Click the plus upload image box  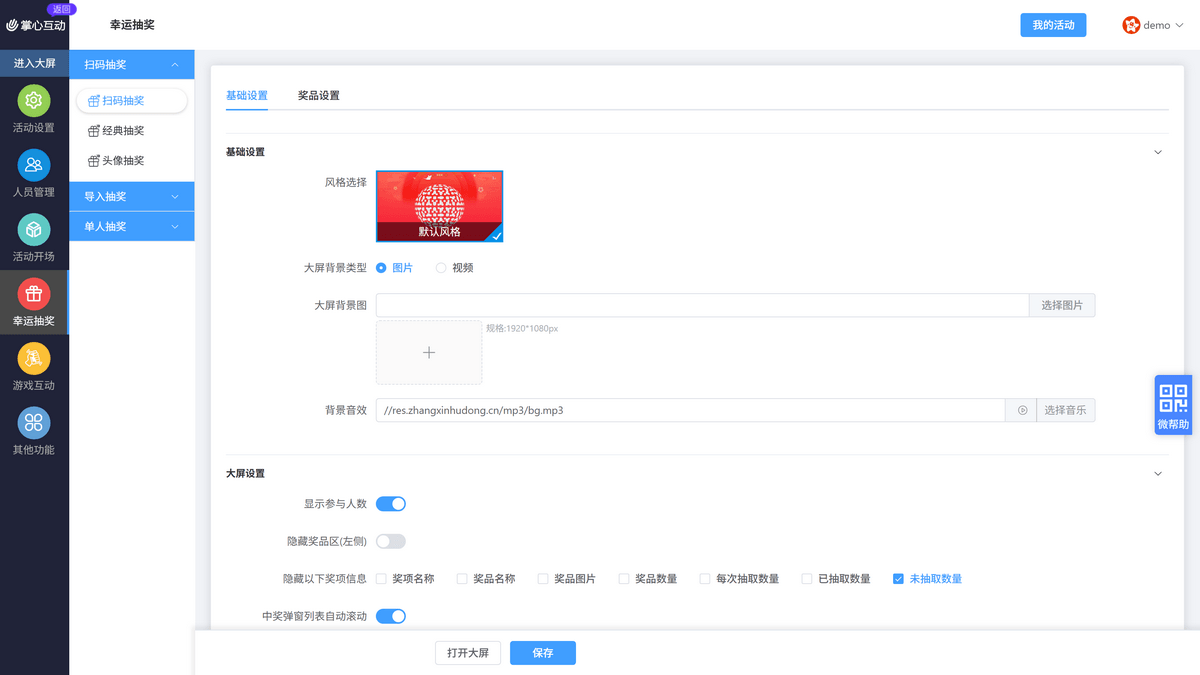click(x=429, y=352)
